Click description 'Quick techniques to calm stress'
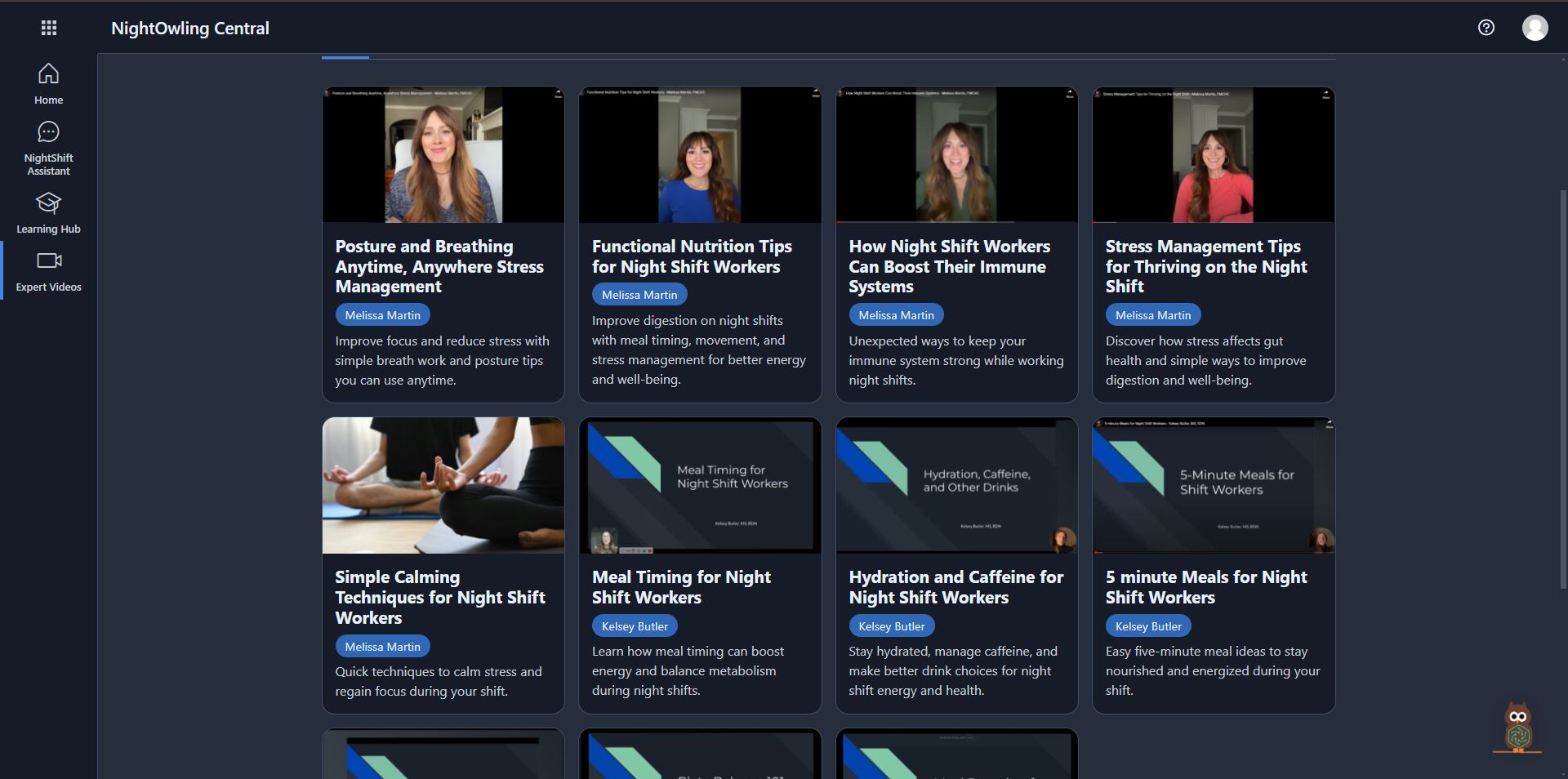1568x779 pixels. (x=439, y=681)
